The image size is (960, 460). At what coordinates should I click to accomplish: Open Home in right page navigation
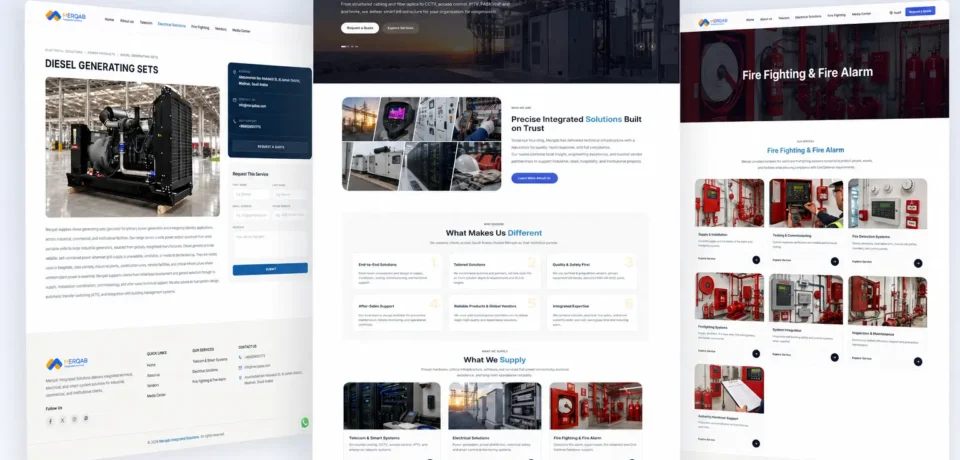[750, 20]
